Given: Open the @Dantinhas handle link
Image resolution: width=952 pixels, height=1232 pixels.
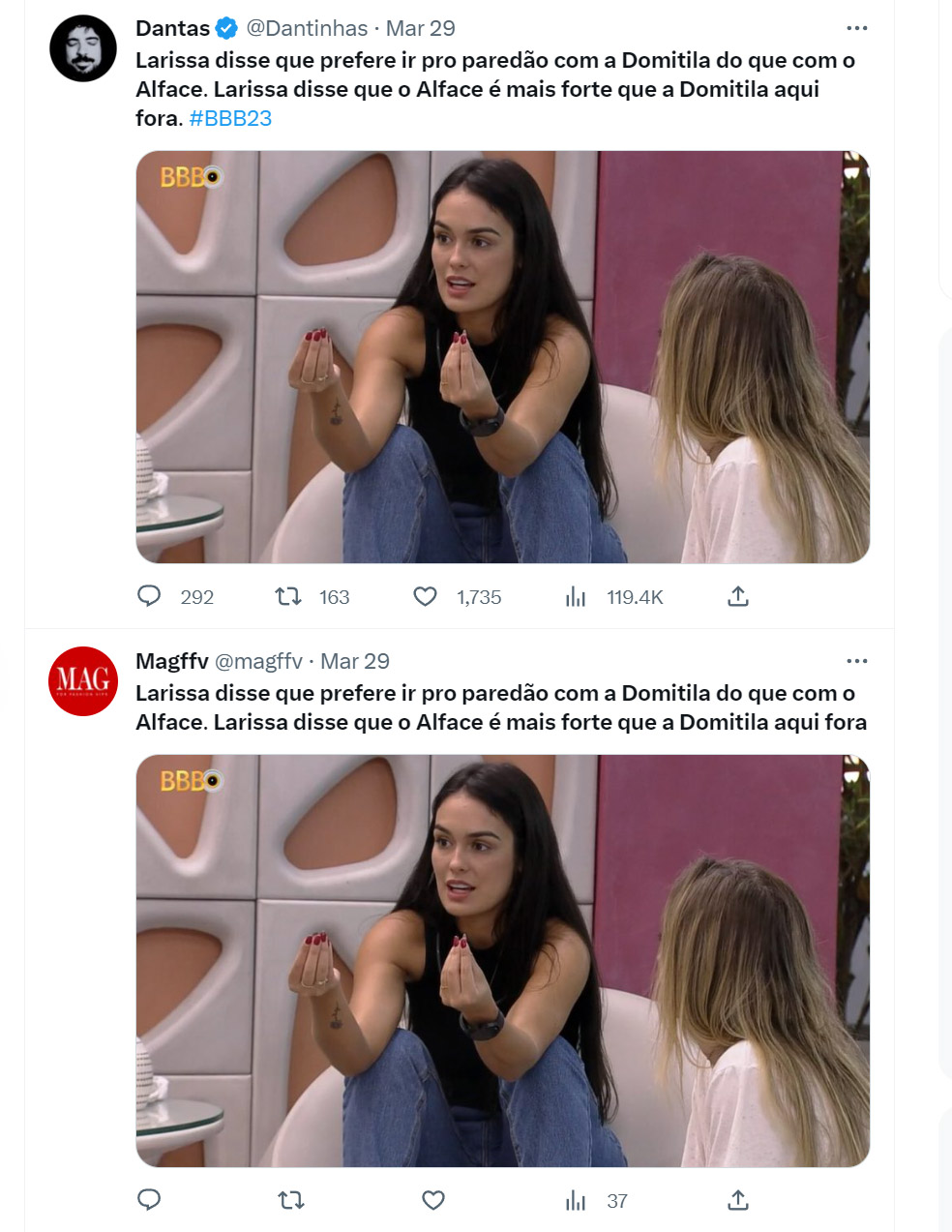Looking at the screenshot, I should (x=307, y=28).
